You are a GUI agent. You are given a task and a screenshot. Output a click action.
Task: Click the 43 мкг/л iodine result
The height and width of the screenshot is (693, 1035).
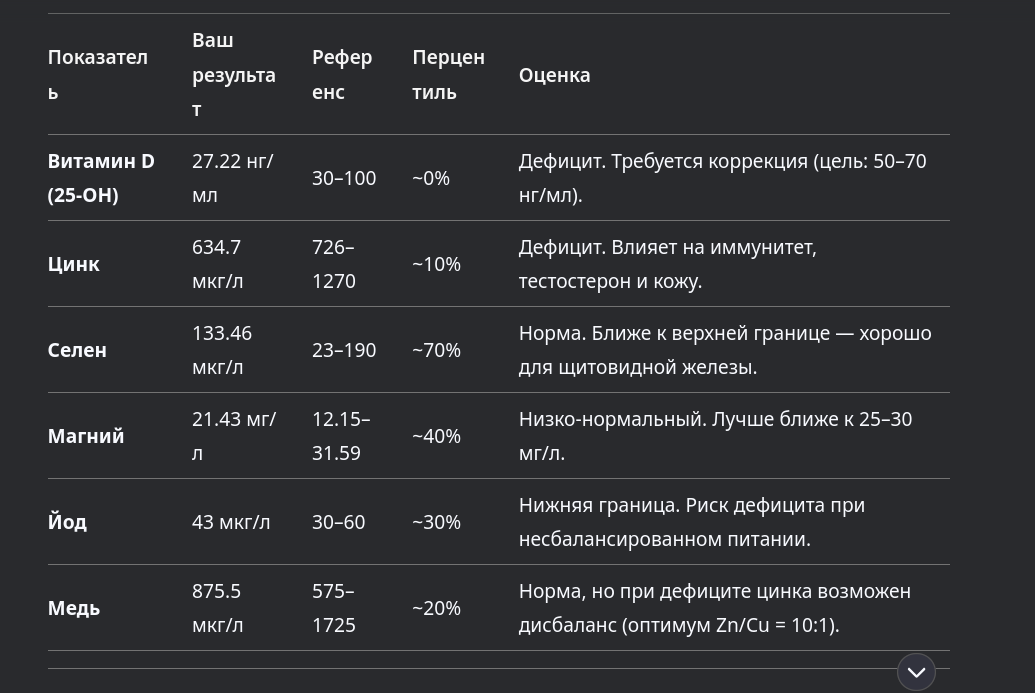231,521
